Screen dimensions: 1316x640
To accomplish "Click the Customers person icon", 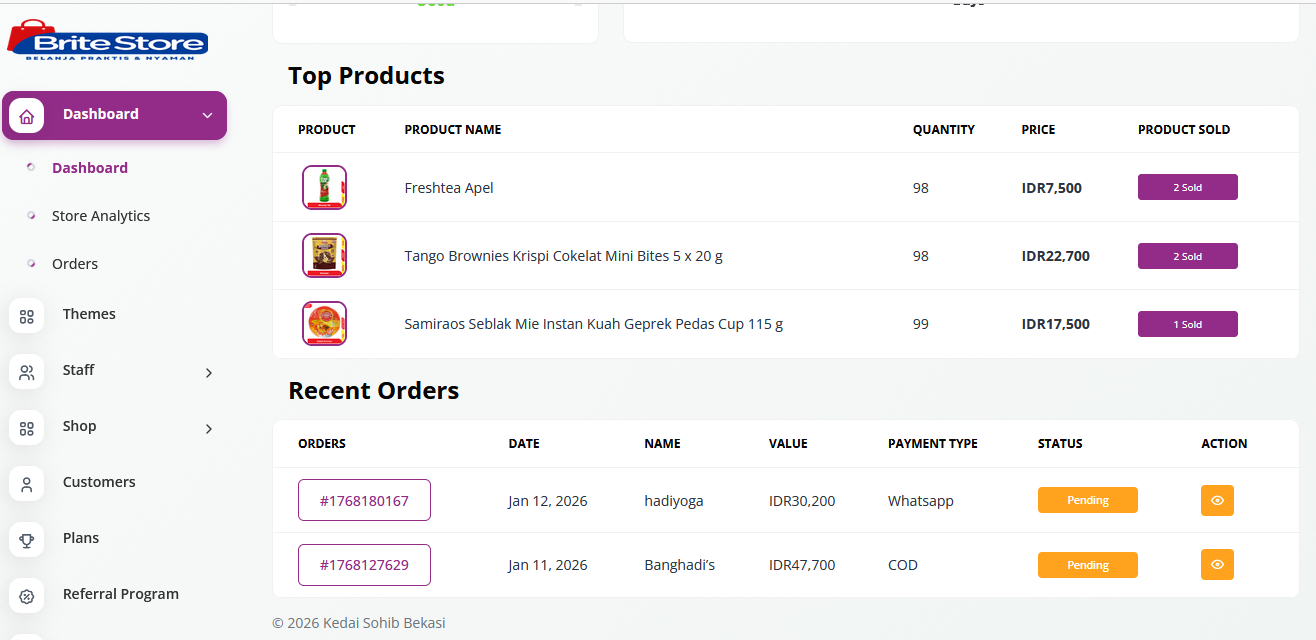I will click(x=27, y=484).
